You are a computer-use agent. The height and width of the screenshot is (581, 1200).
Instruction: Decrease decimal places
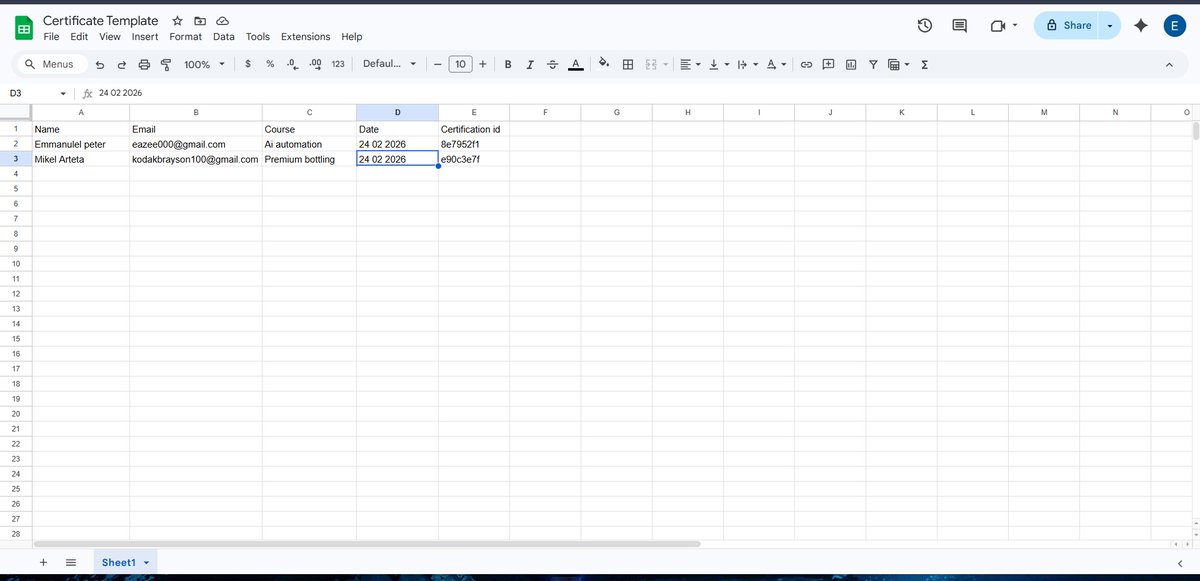click(x=292, y=64)
